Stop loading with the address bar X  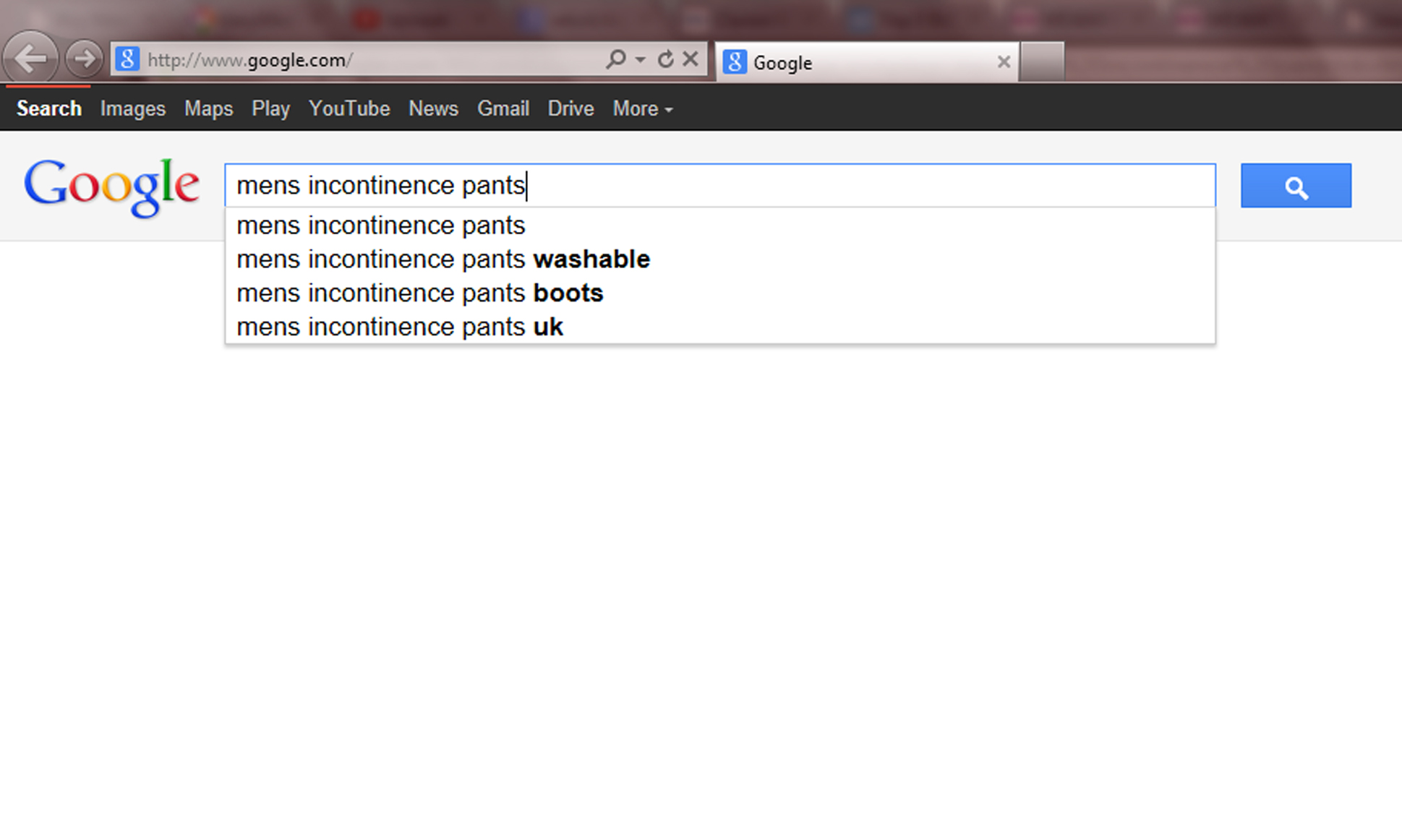click(691, 59)
